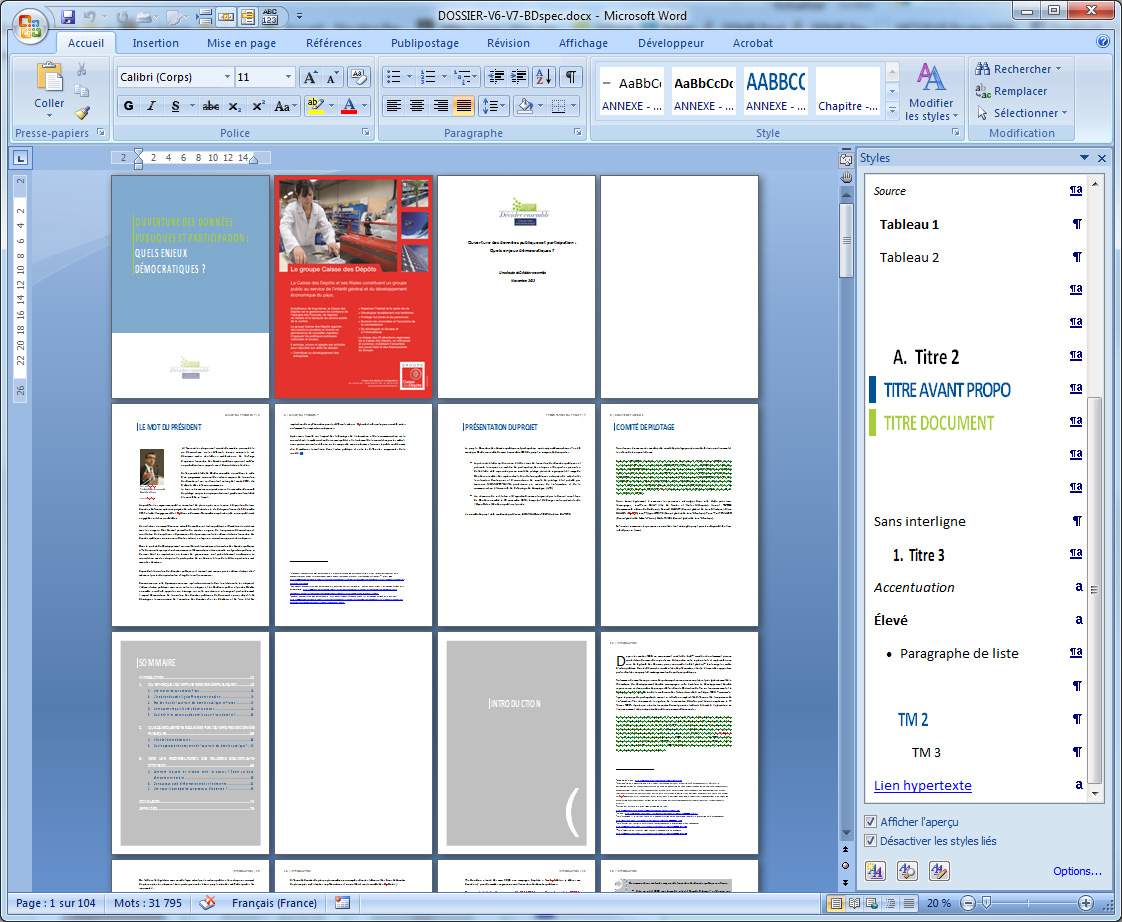Click the Options... link in Styles pane
The image size is (1122, 922).
[x=1077, y=871]
